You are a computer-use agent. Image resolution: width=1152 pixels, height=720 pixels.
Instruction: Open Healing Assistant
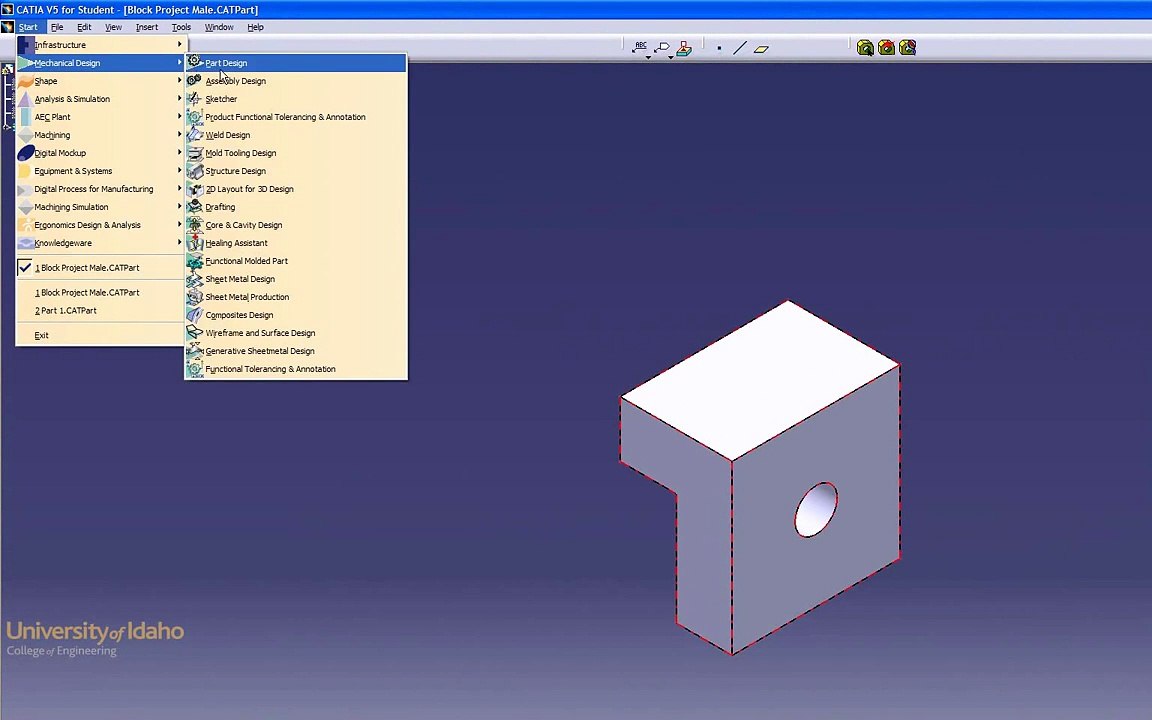295,242
